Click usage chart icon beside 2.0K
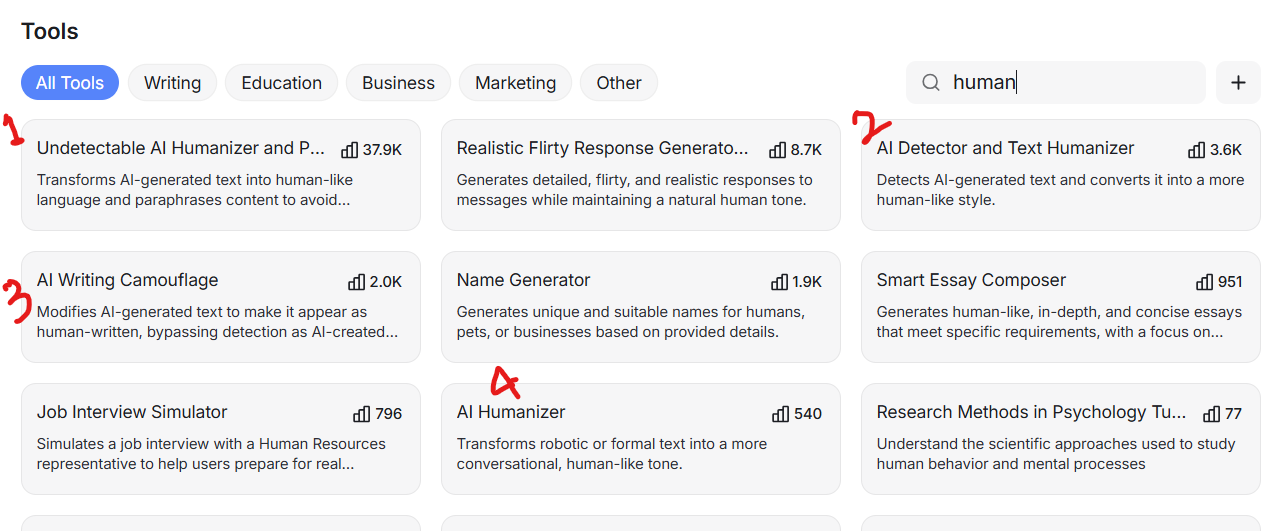This screenshot has height=531, width=1281. tap(356, 282)
